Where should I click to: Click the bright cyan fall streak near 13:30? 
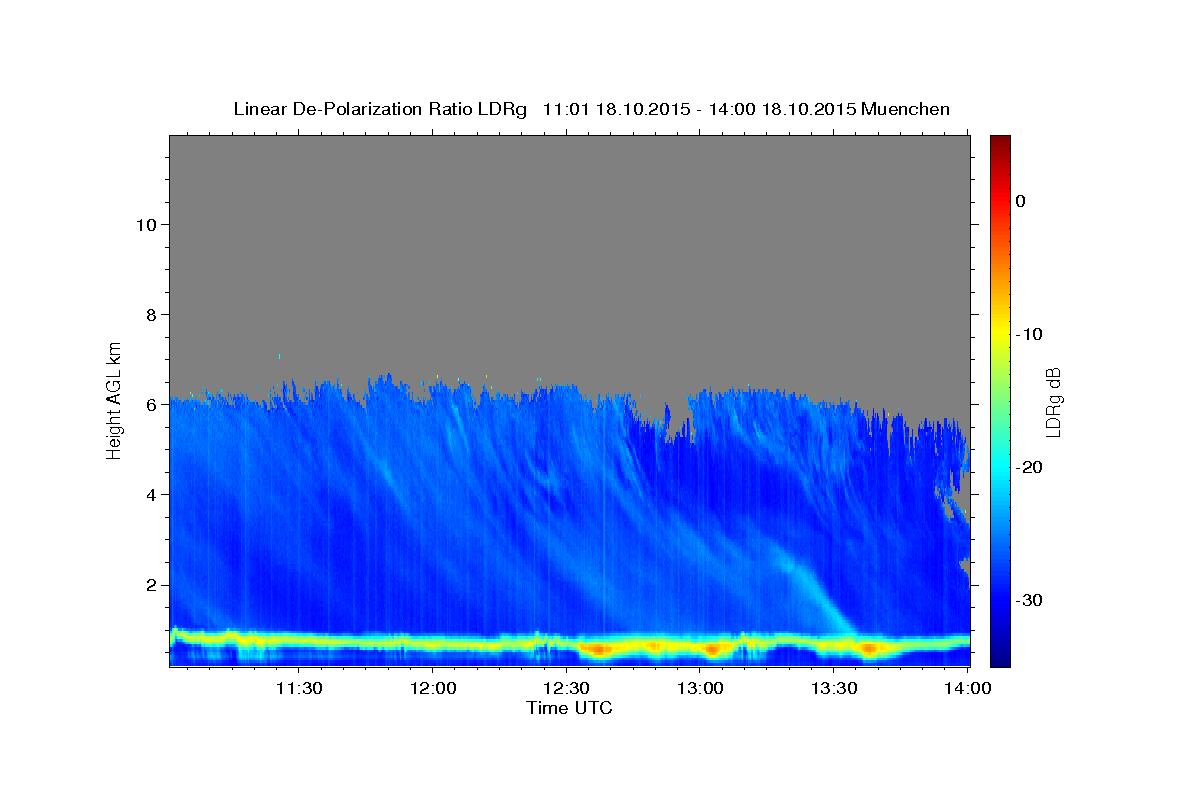(x=822, y=591)
